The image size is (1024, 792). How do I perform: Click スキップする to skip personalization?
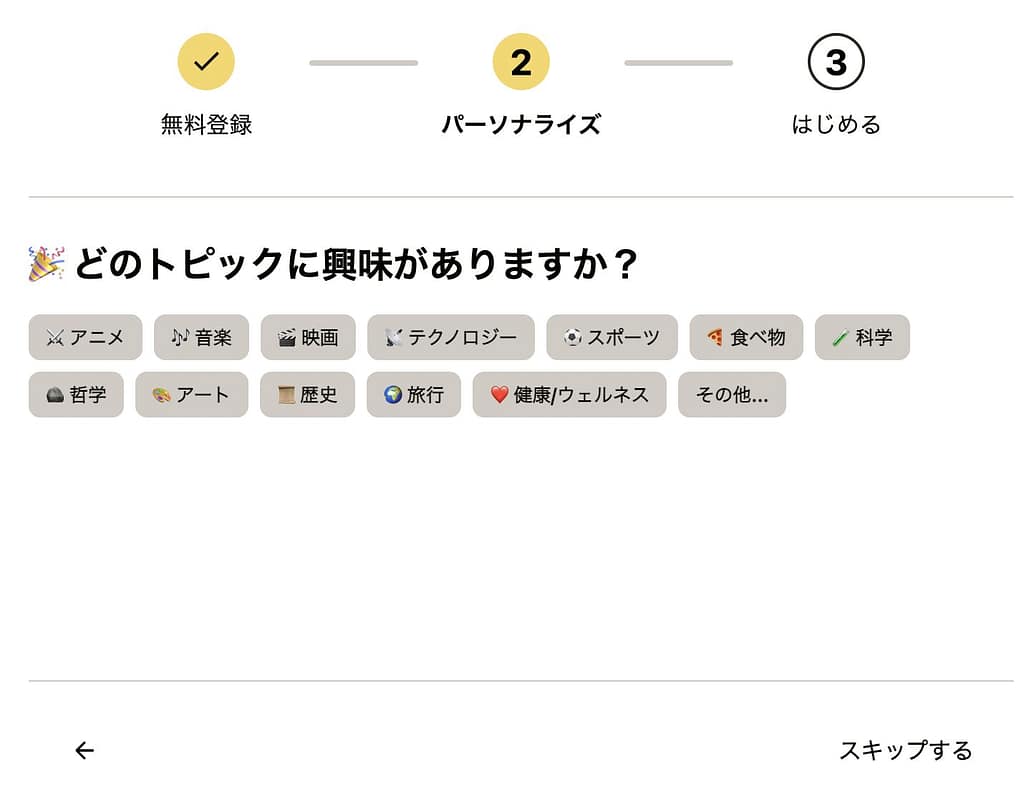coord(904,750)
